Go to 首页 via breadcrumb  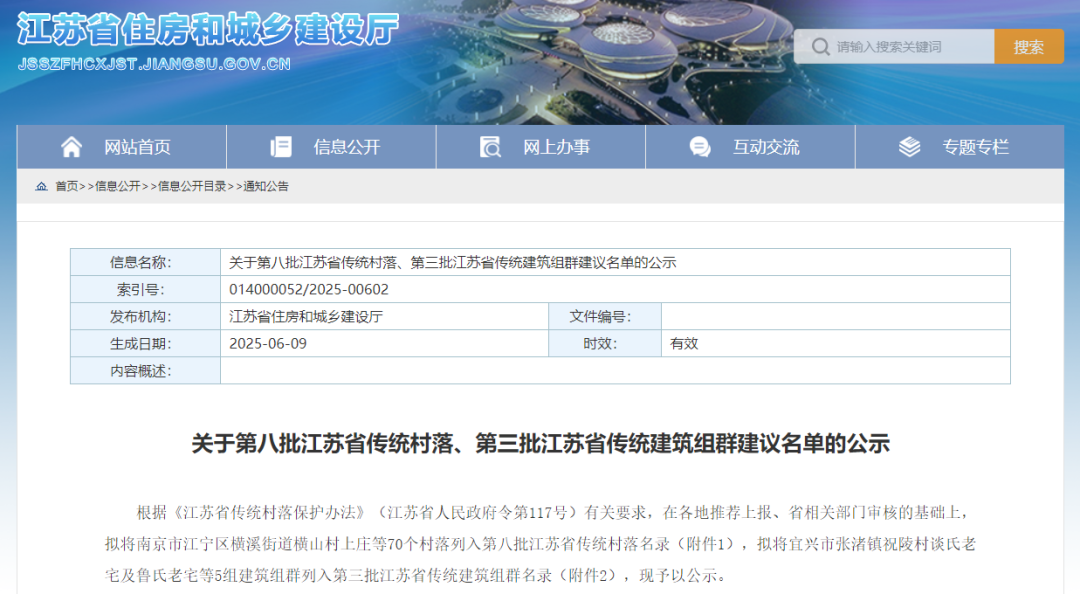(67, 186)
